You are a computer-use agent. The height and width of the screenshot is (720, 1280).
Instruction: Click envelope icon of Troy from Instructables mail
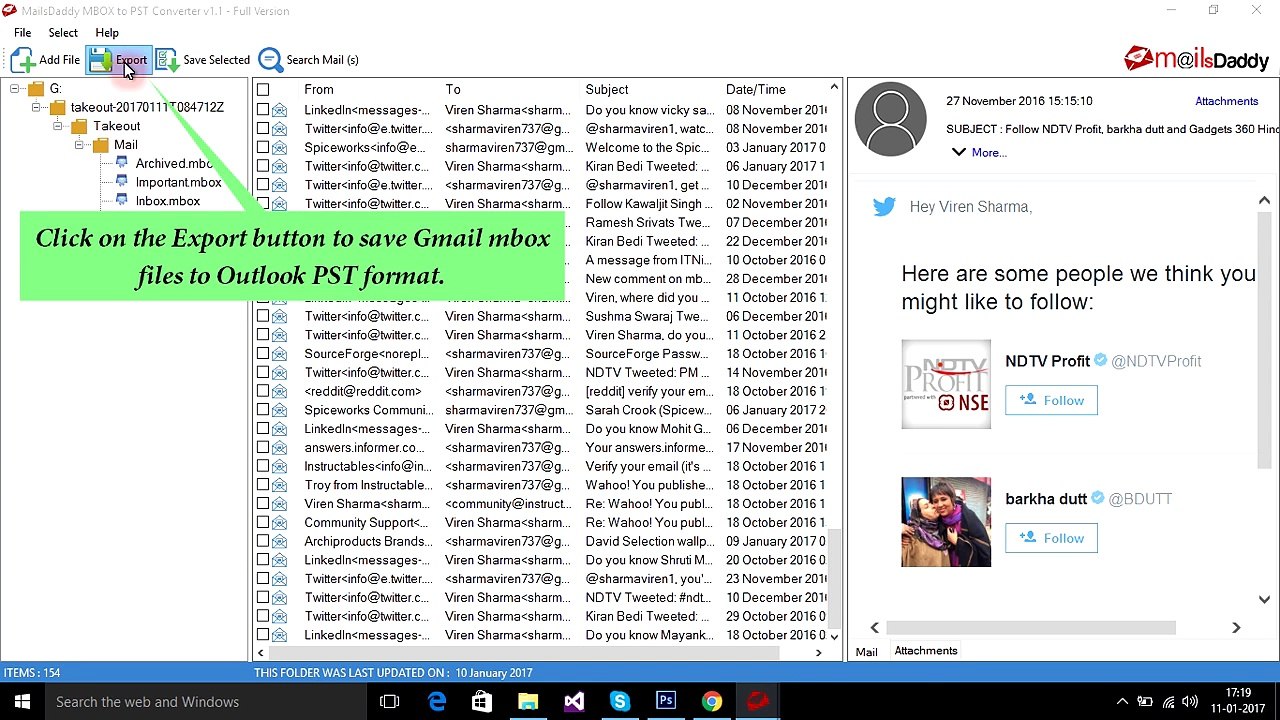coord(280,485)
